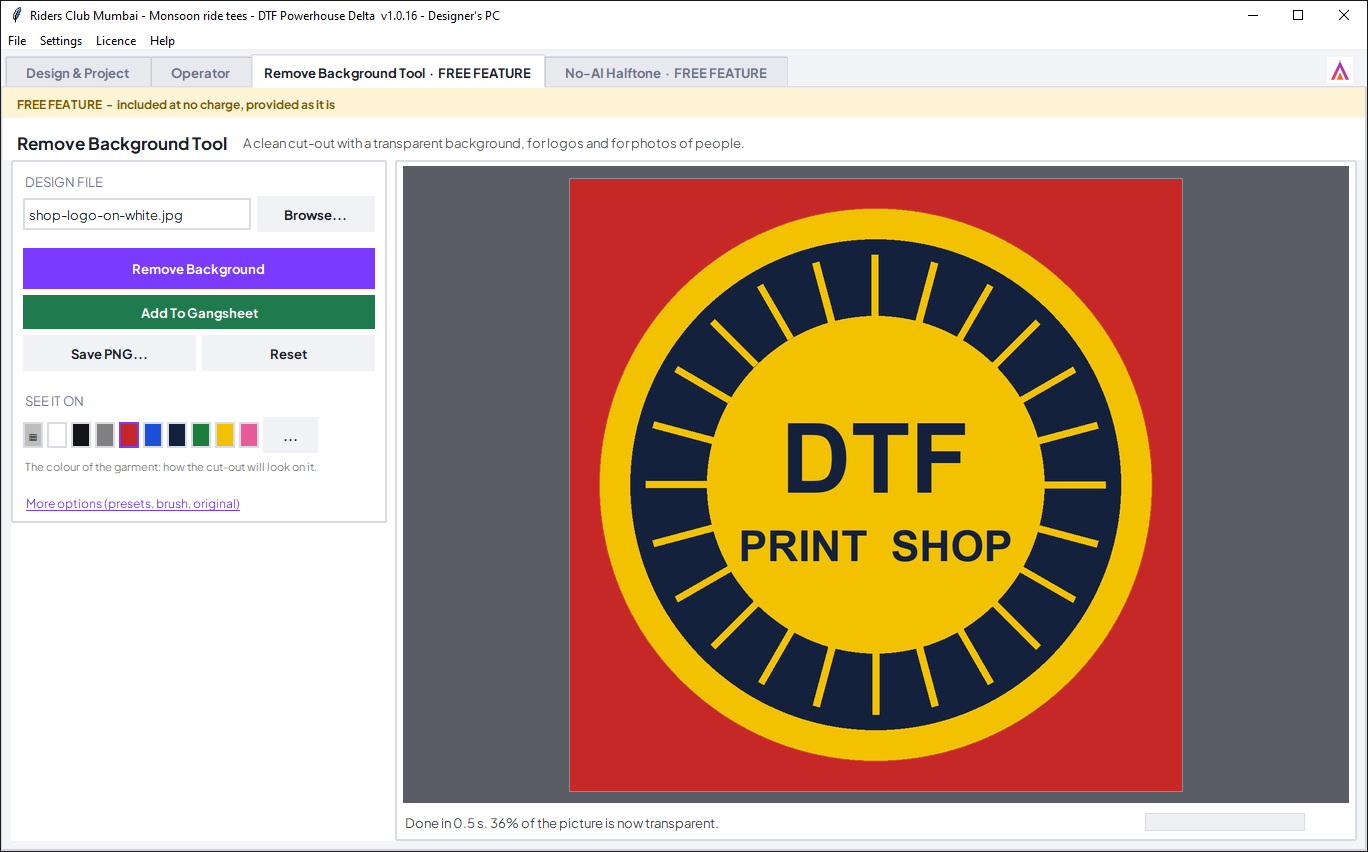Pick the white garment colour swatch
Screen dimensions: 1368x852
click(57, 435)
